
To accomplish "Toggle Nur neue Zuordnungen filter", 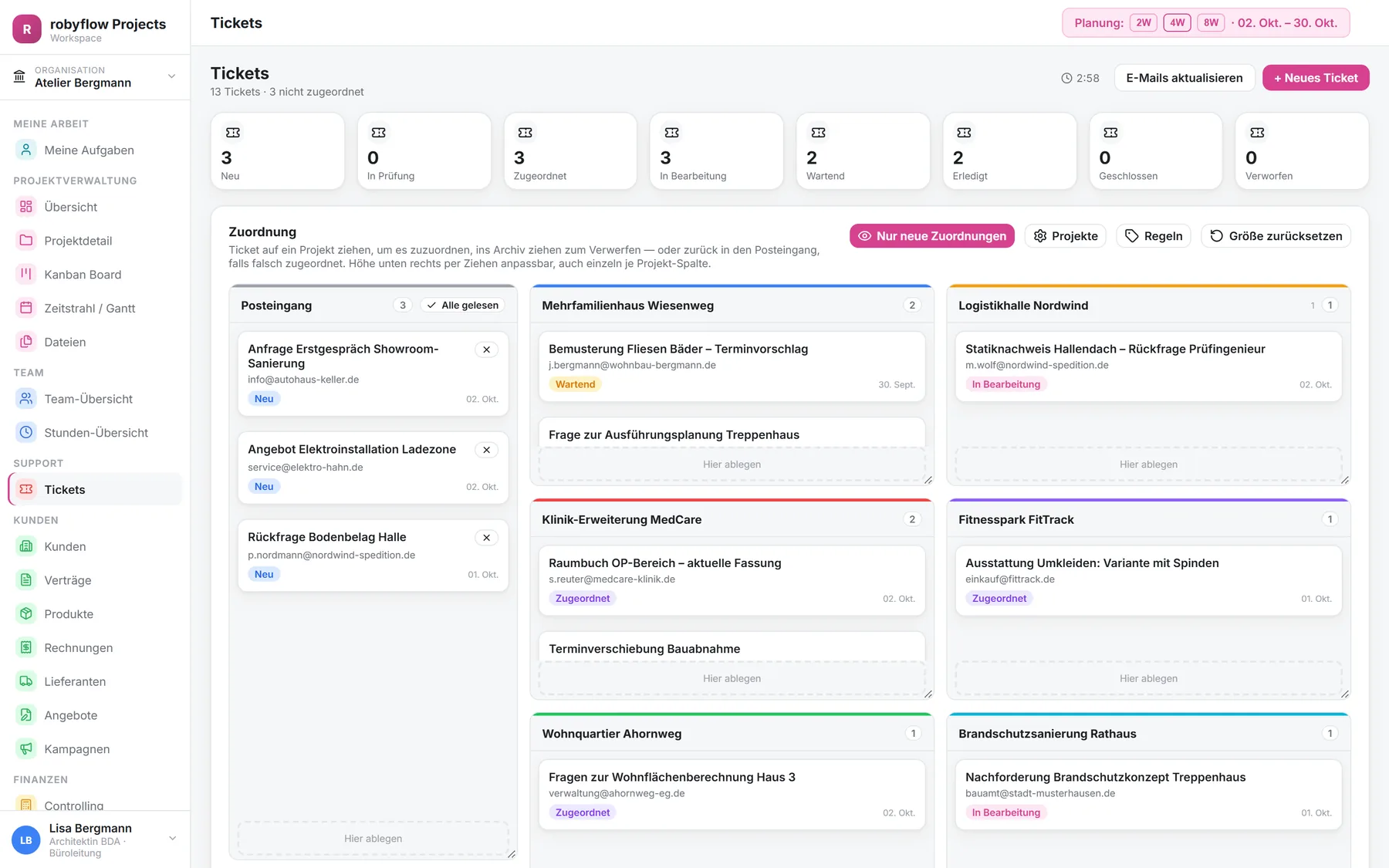I will coord(932,236).
